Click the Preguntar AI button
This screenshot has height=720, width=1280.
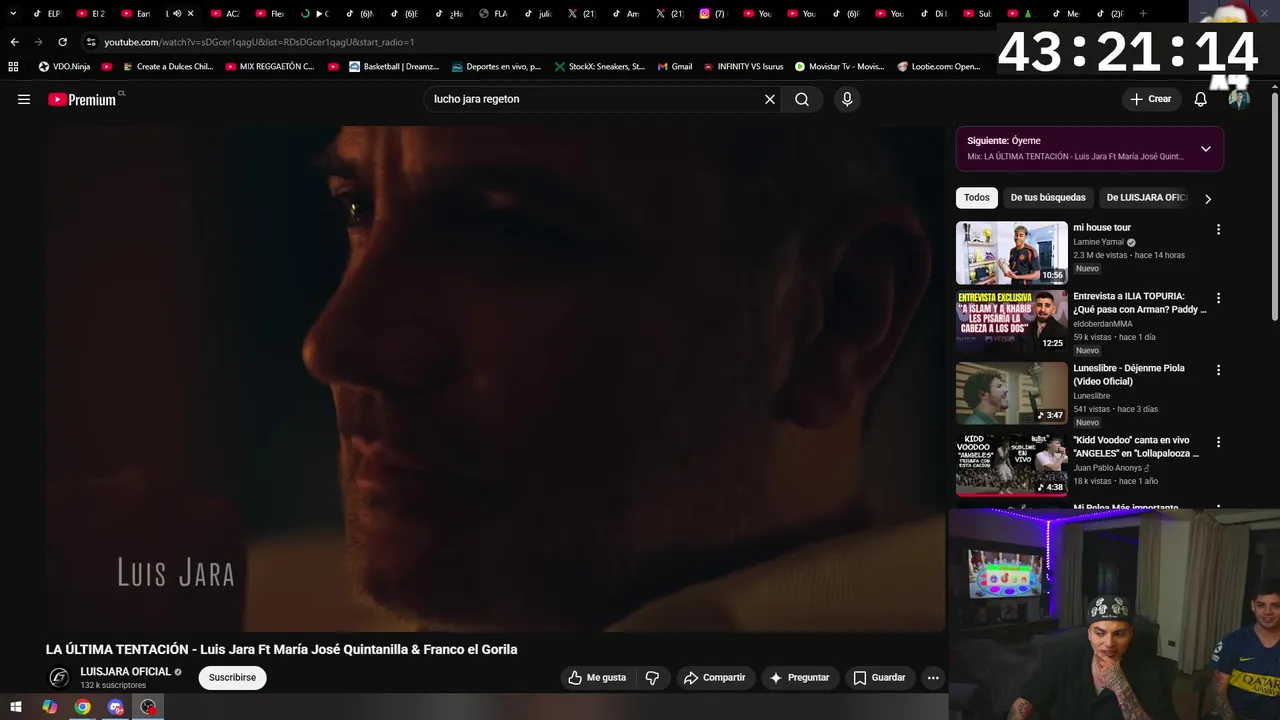[x=799, y=678]
